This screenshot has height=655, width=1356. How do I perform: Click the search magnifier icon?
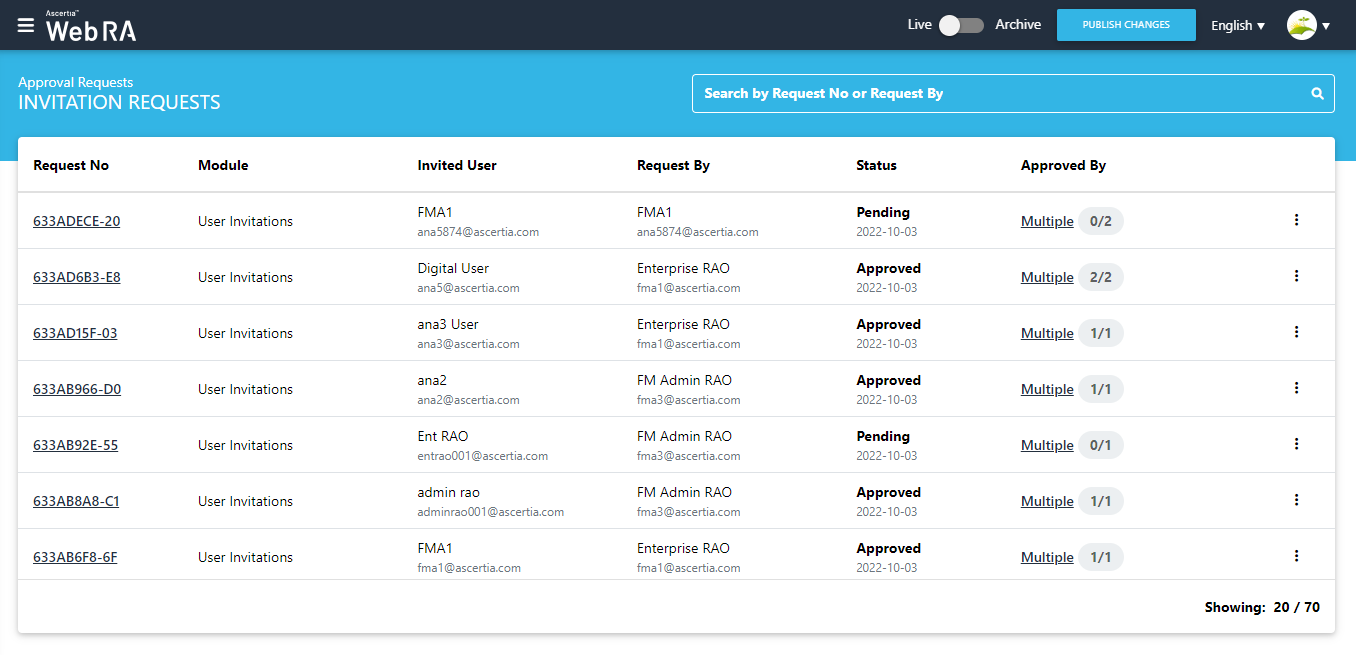(x=1317, y=93)
